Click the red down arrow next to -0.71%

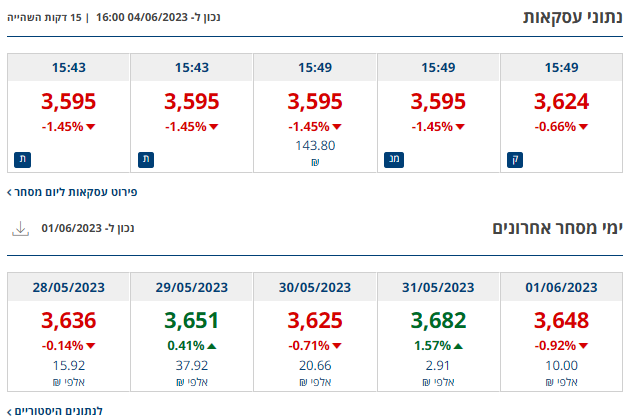(337, 346)
